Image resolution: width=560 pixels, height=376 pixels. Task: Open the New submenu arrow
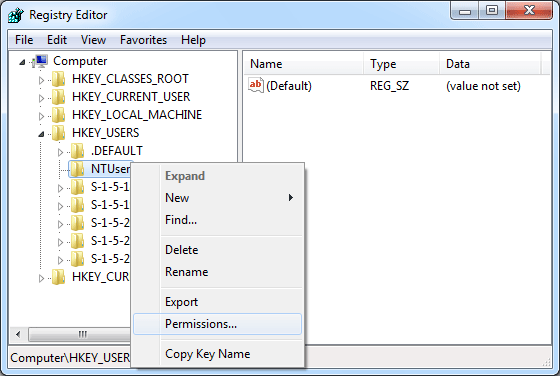(x=291, y=197)
